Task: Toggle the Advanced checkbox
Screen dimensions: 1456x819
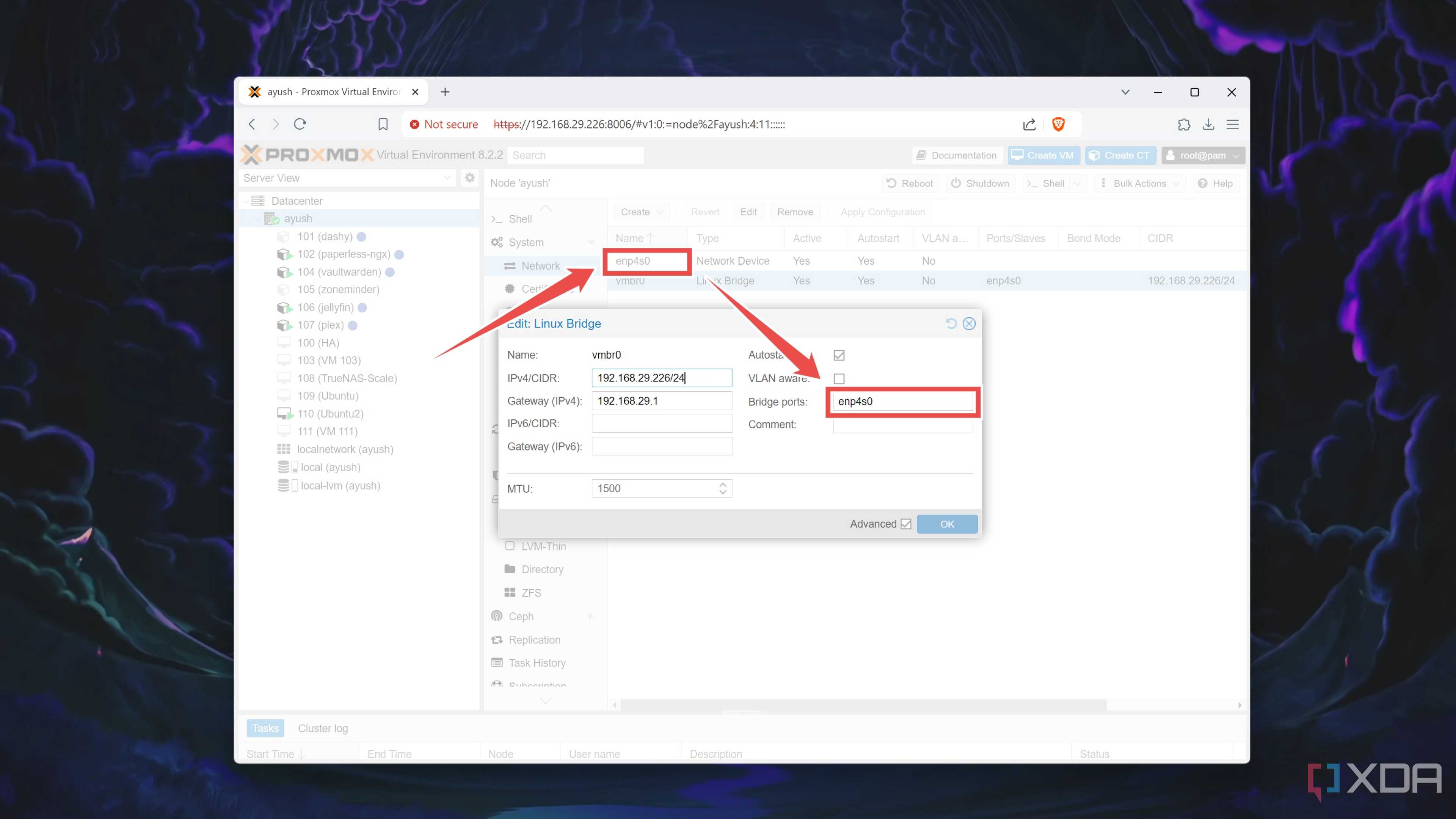Action: tap(906, 524)
